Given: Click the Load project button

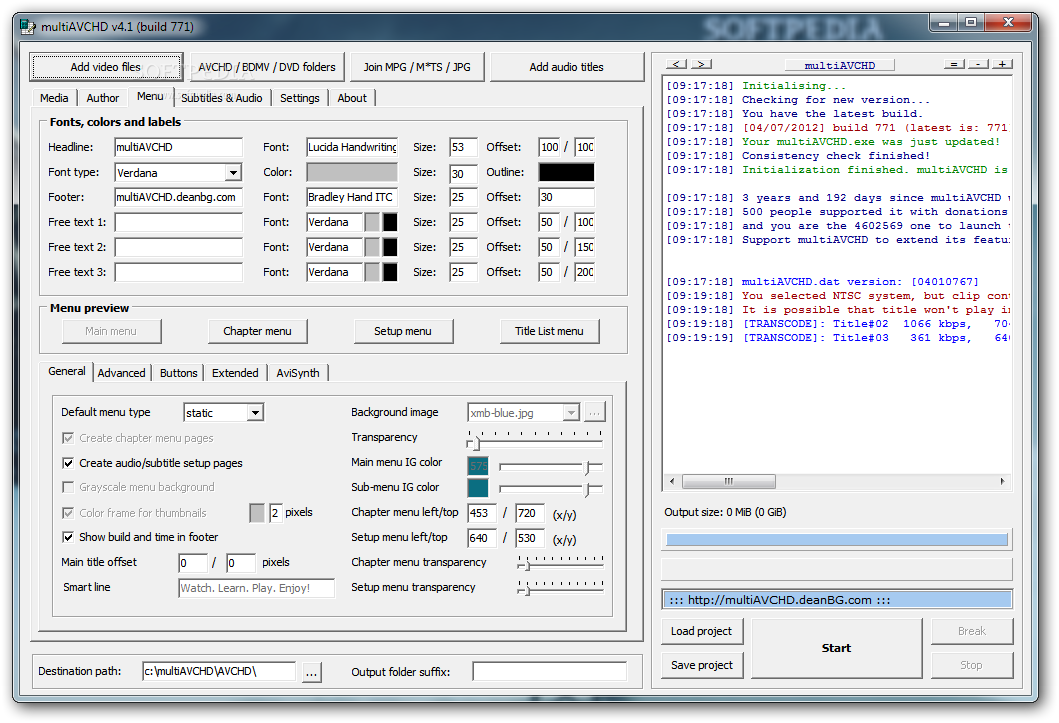Looking at the screenshot, I should tap(702, 631).
